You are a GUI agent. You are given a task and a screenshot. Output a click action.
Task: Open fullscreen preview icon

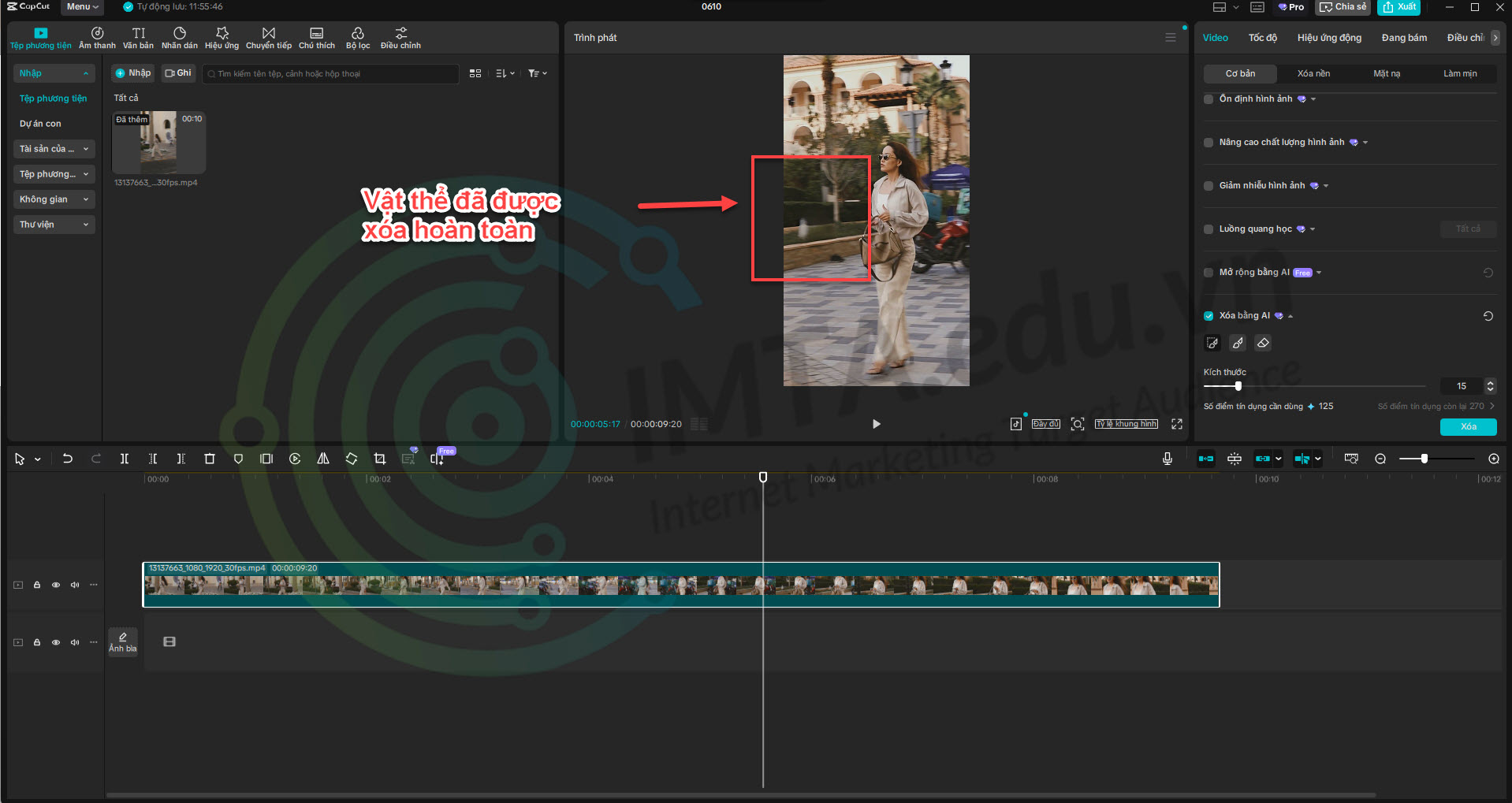coord(1177,424)
